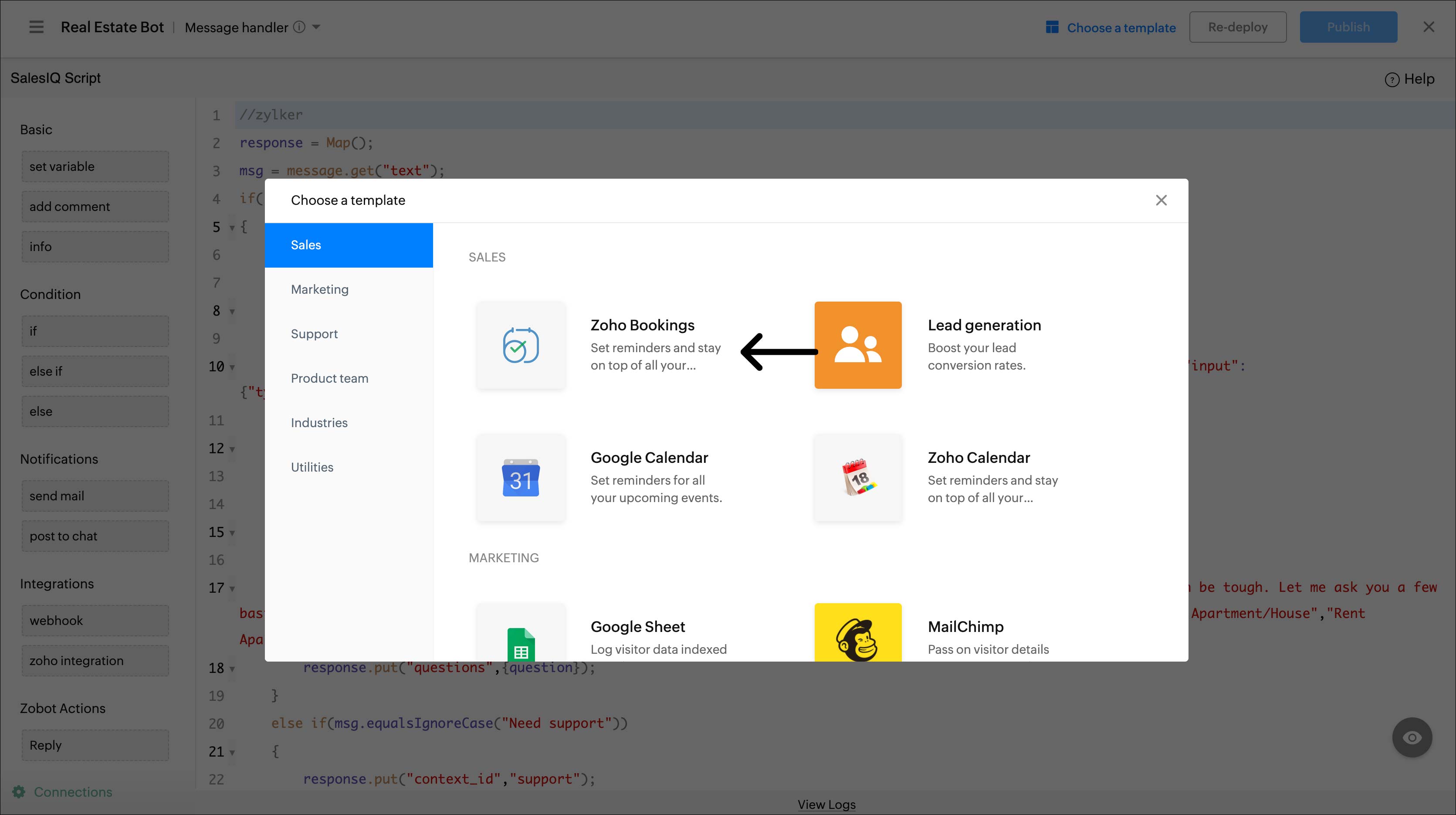Open Connections settings gear link
The height and width of the screenshot is (815, 1456).
click(x=19, y=792)
